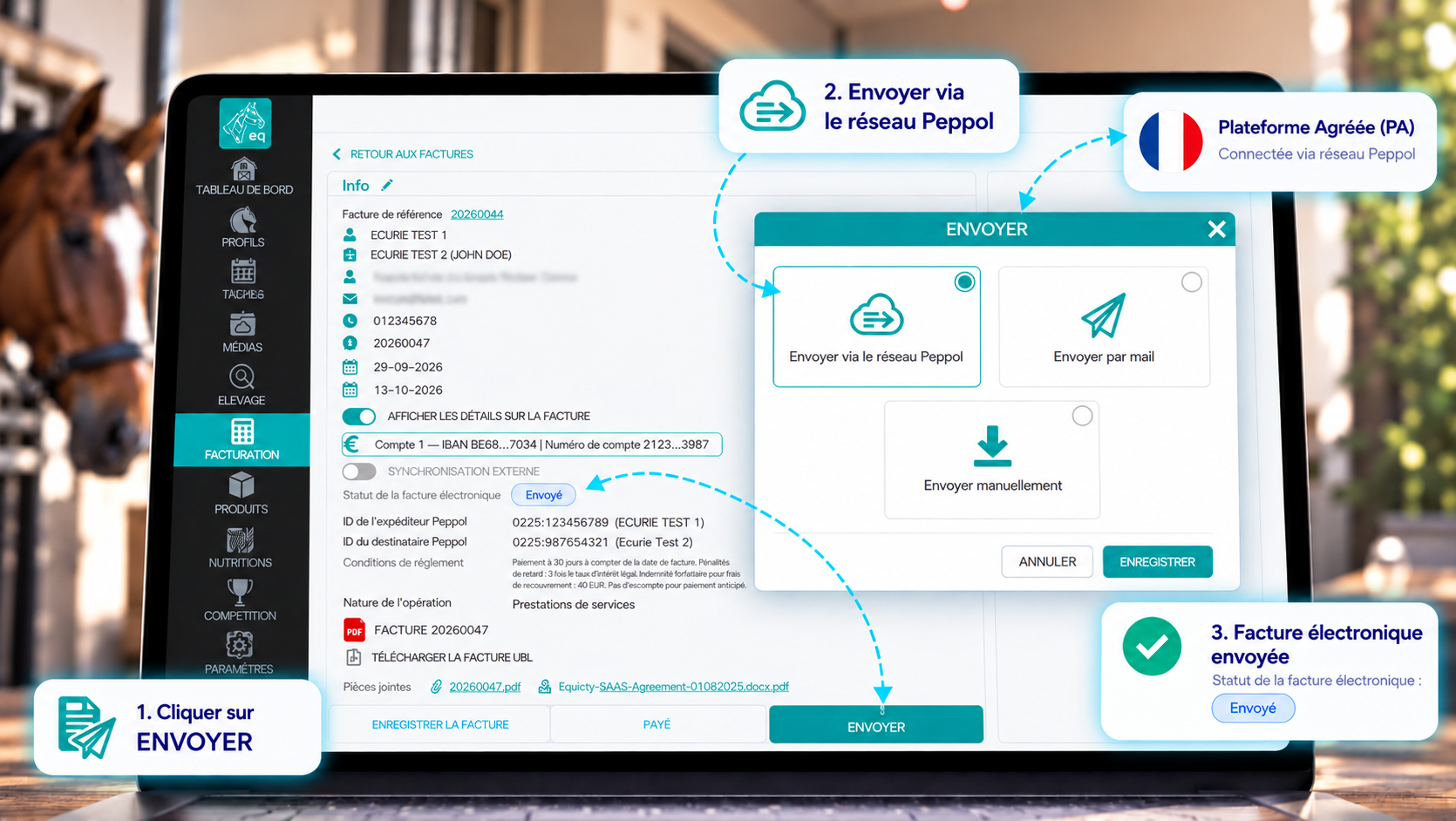Click the PDF icon for Facture 20260047
Viewport: 1456px width, 821px height.
point(354,629)
